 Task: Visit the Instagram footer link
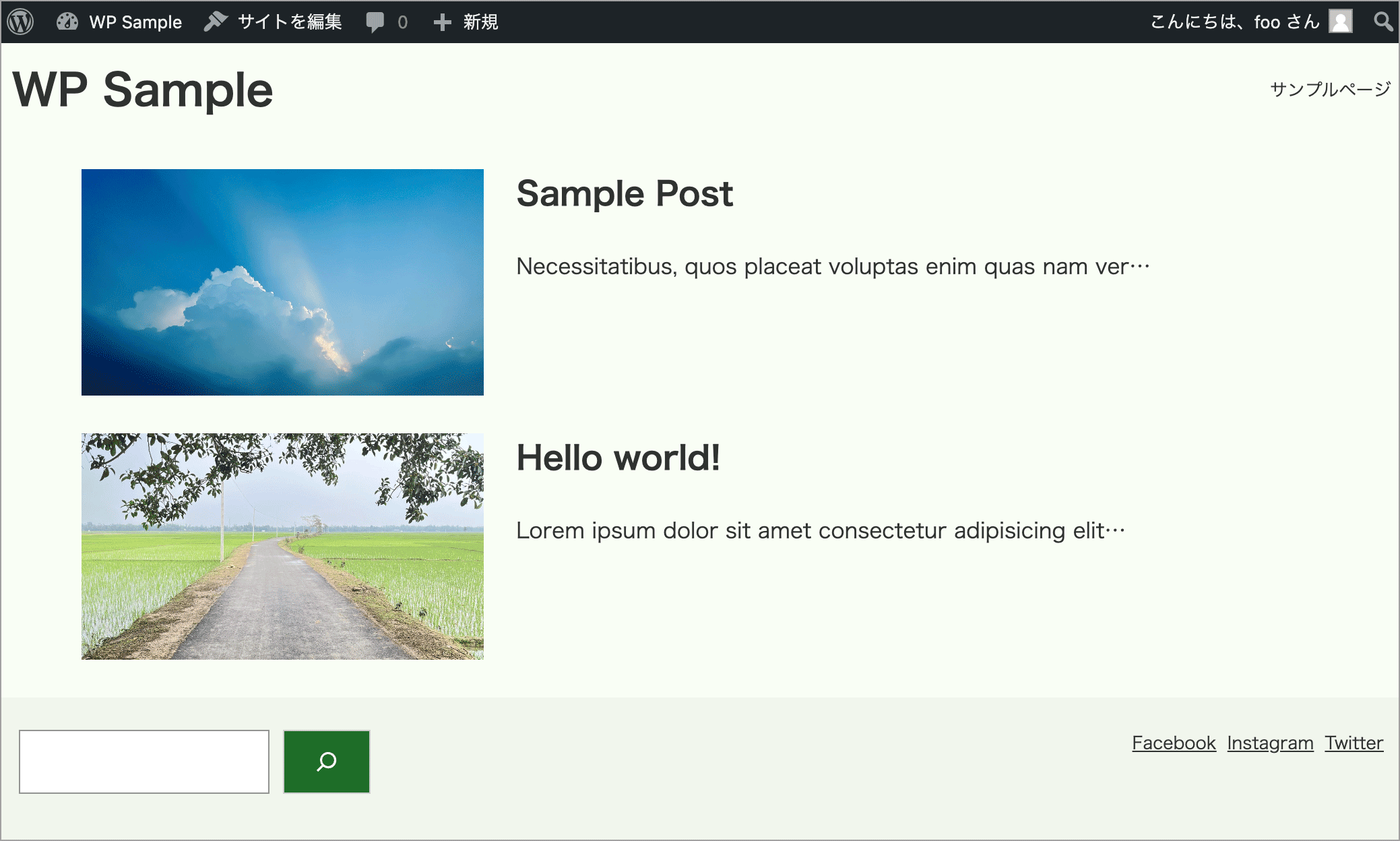coord(1270,743)
